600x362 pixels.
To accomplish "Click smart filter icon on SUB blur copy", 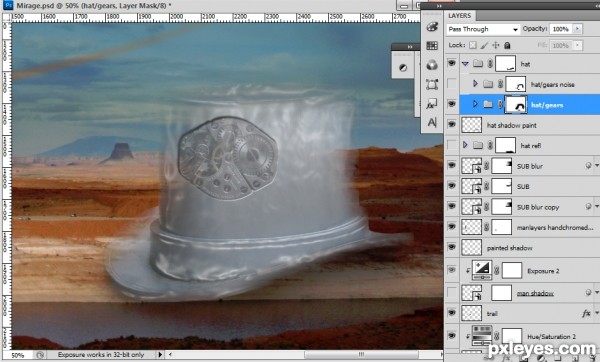I will pos(589,207).
